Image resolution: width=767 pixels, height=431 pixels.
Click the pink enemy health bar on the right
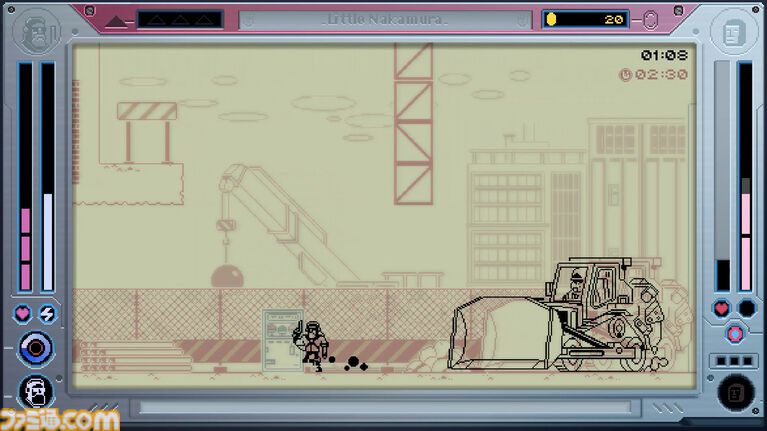point(745,177)
